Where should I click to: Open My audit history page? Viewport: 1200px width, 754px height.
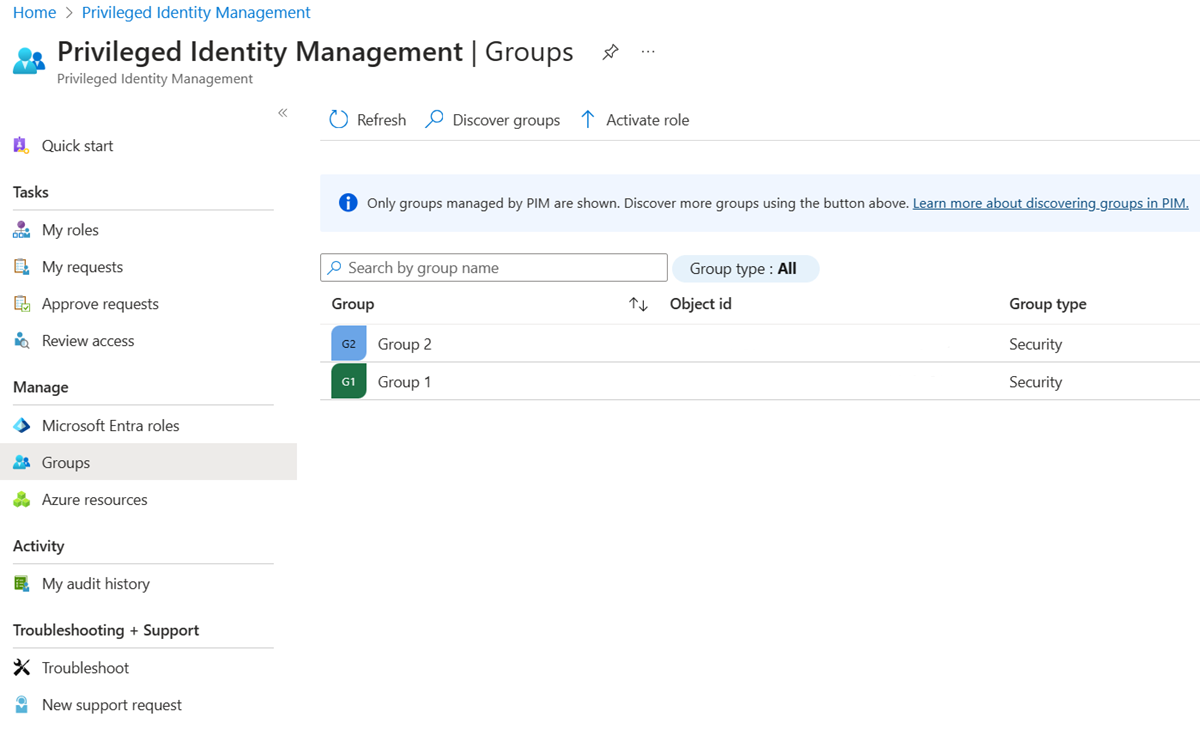(x=95, y=584)
